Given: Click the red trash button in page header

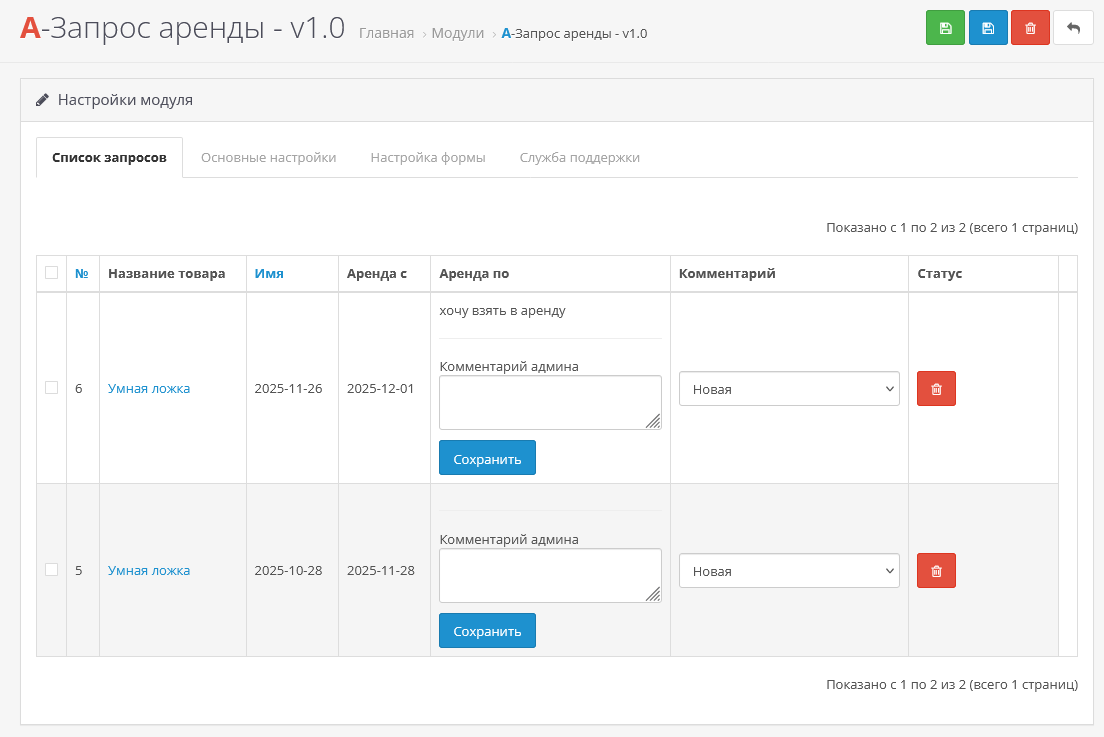Looking at the screenshot, I should coord(1030,28).
